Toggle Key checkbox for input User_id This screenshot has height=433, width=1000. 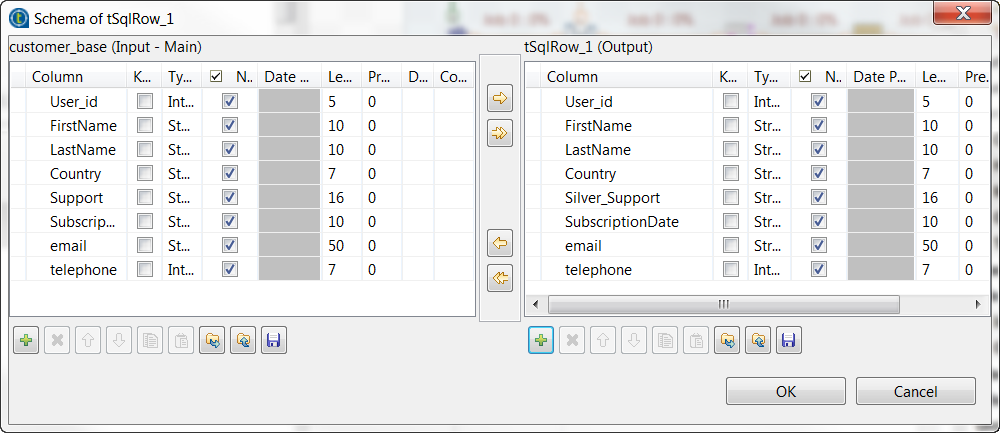[x=145, y=101]
